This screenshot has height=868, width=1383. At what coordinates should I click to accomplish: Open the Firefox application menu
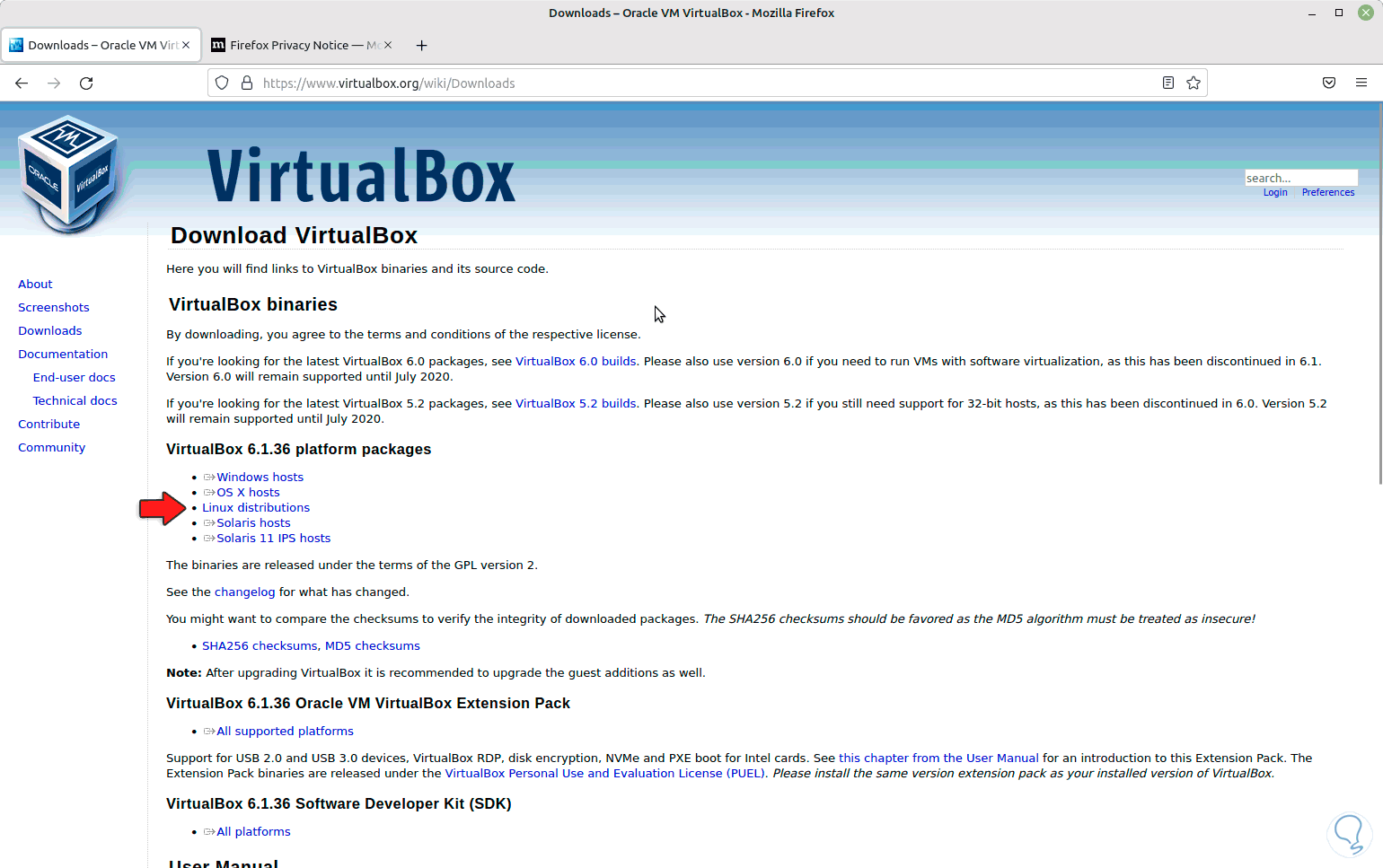tap(1361, 83)
